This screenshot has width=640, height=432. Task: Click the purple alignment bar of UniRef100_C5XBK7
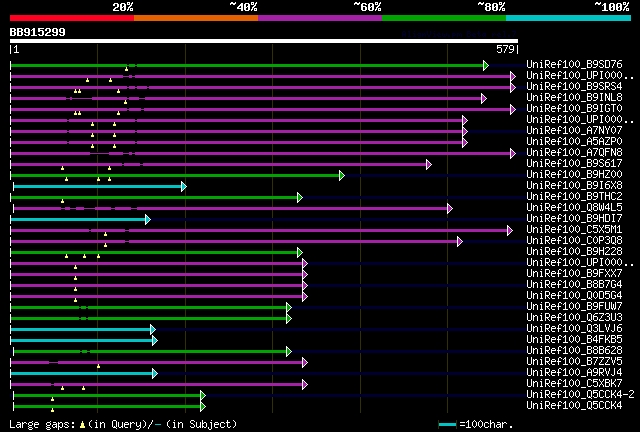[x=158, y=385]
